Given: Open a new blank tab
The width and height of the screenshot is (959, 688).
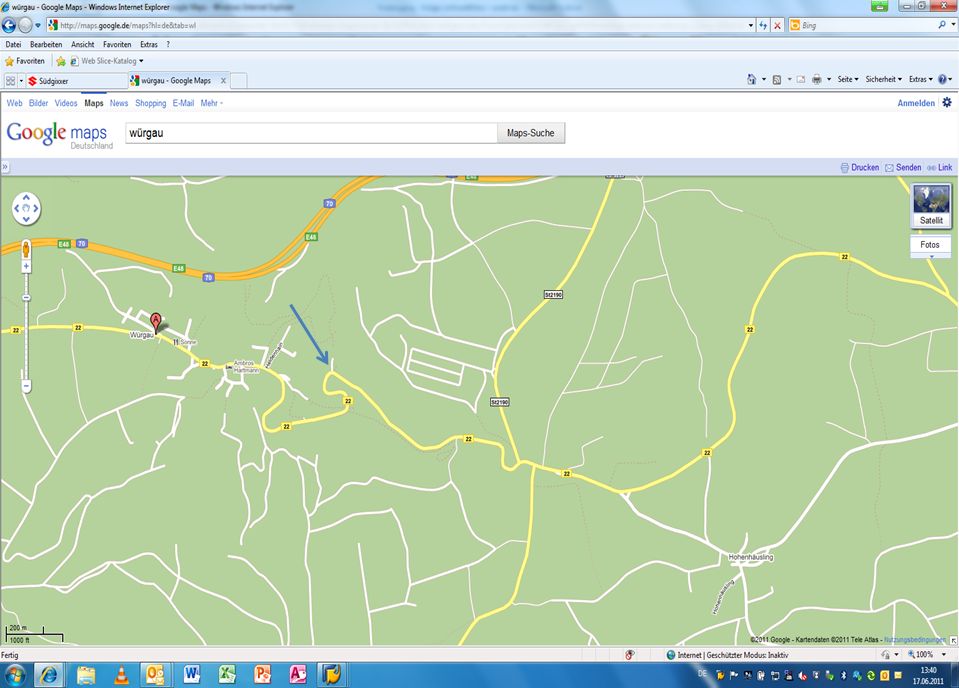Looking at the screenshot, I should (x=239, y=81).
